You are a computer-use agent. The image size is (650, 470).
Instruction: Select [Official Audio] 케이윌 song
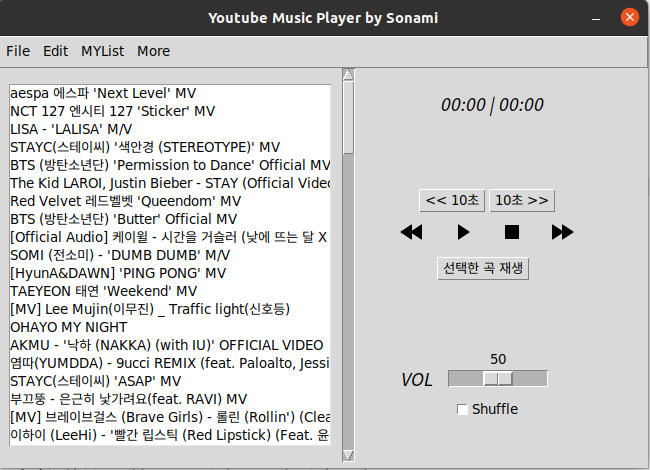(x=170, y=237)
